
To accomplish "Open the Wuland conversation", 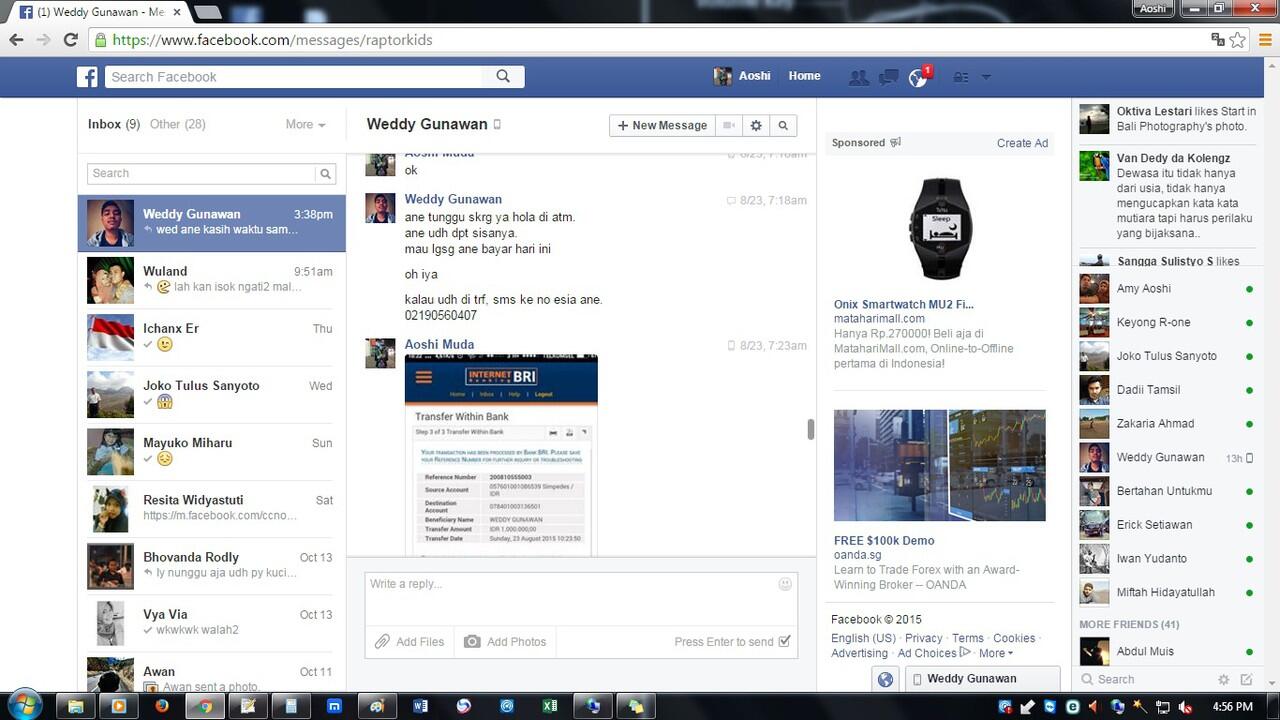I will (212, 280).
